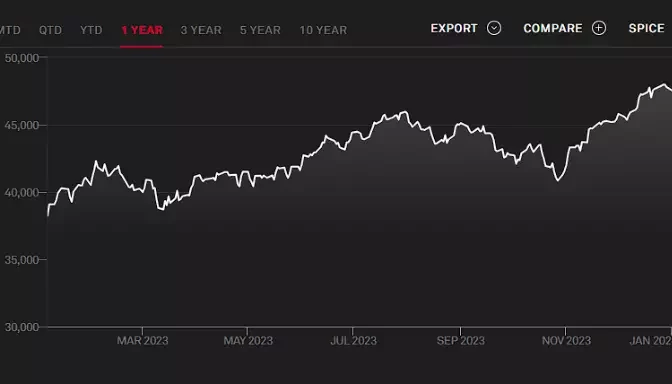672x384 pixels.
Task: Open the EXPORT menu
Action: pyautogui.click(x=454, y=28)
